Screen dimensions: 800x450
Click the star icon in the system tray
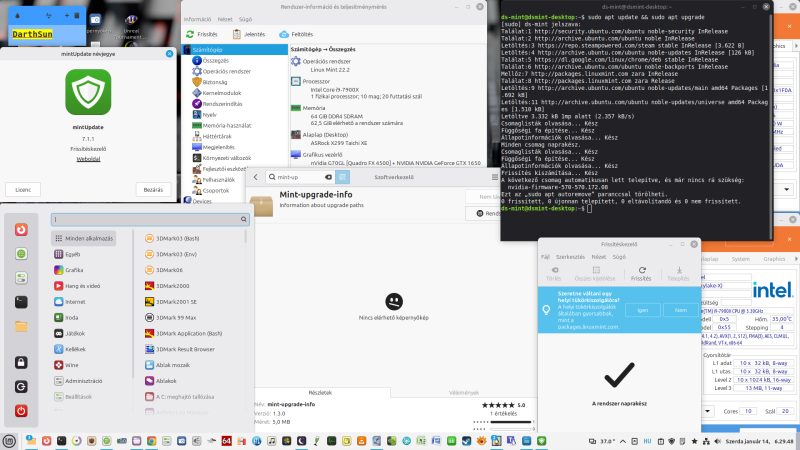(694, 441)
